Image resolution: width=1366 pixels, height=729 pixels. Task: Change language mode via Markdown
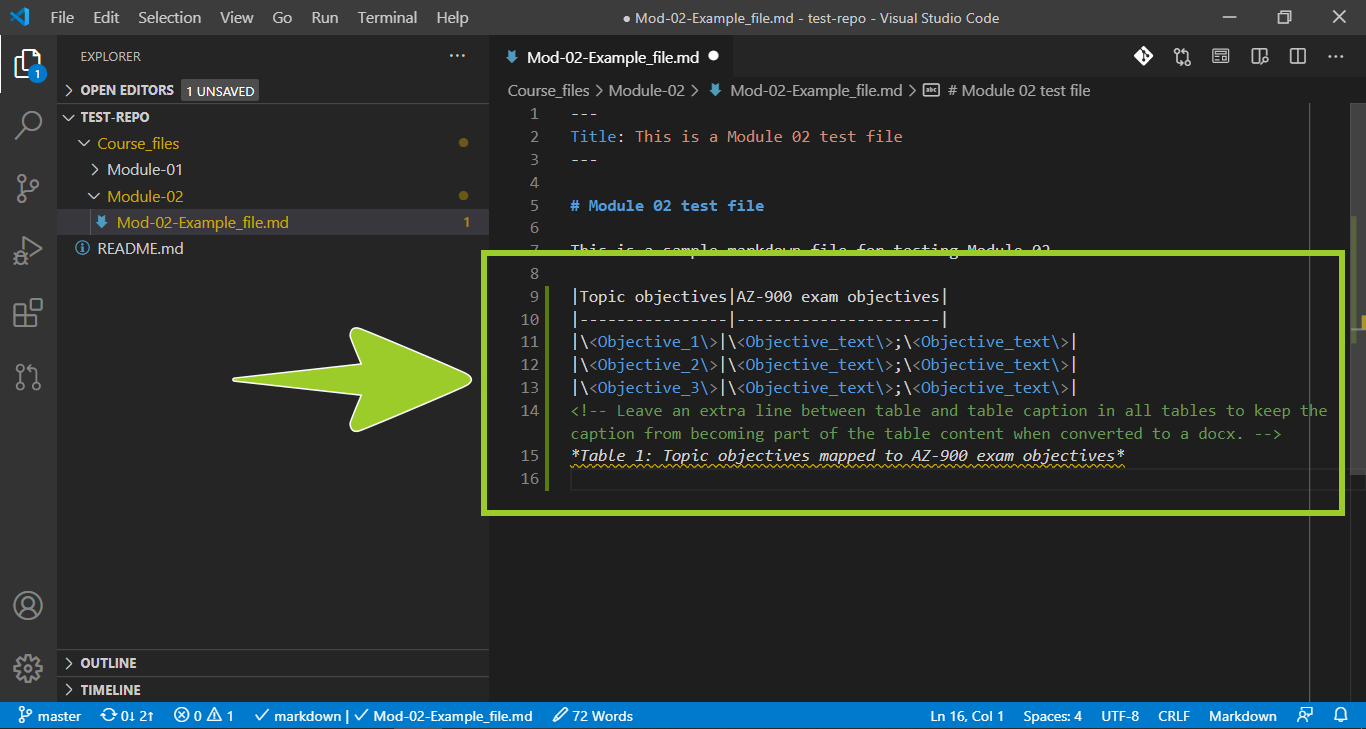pos(1243,715)
